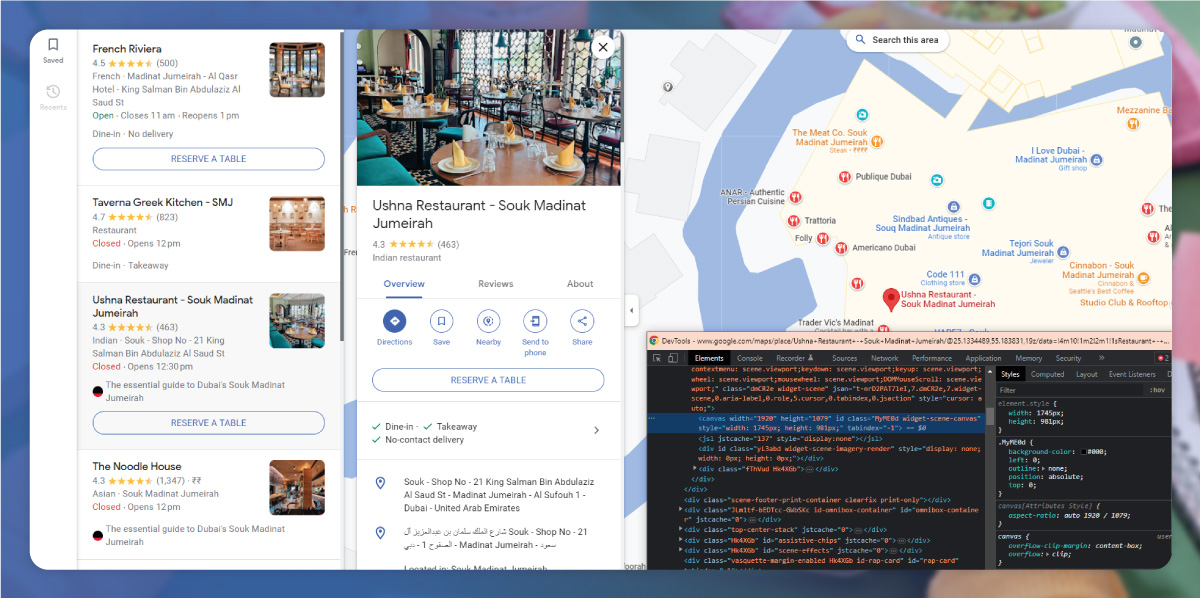1200x598 pixels.
Task: Open the Recents history icon
Action: tap(53, 91)
